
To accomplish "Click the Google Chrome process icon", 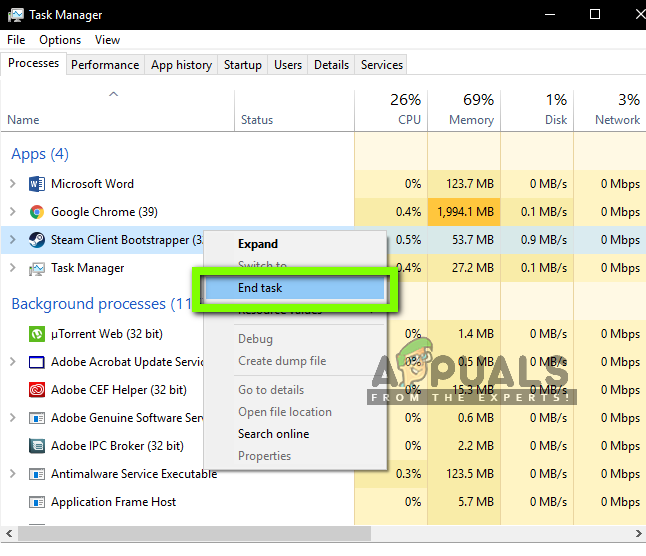I will [37, 212].
